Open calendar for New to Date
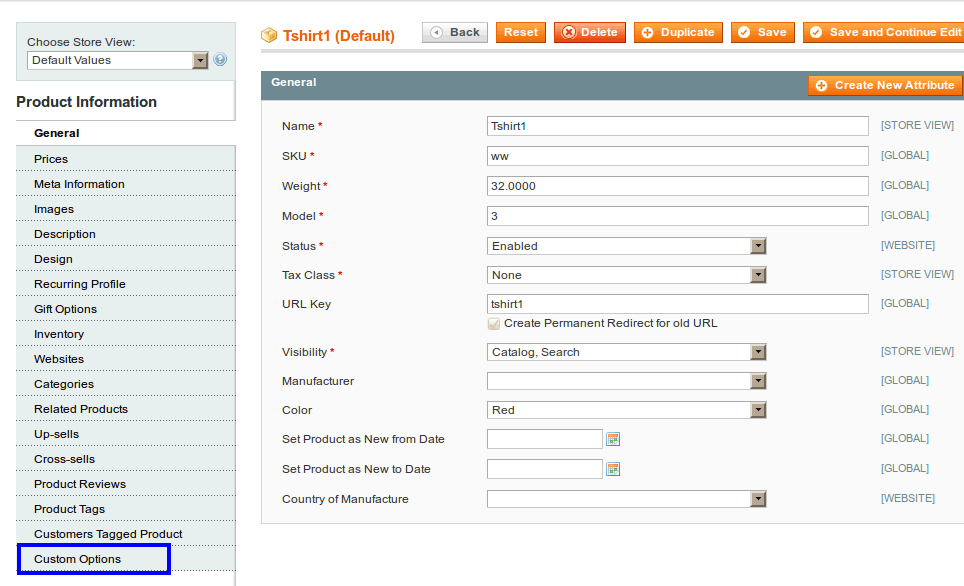964x586 pixels. tap(613, 469)
